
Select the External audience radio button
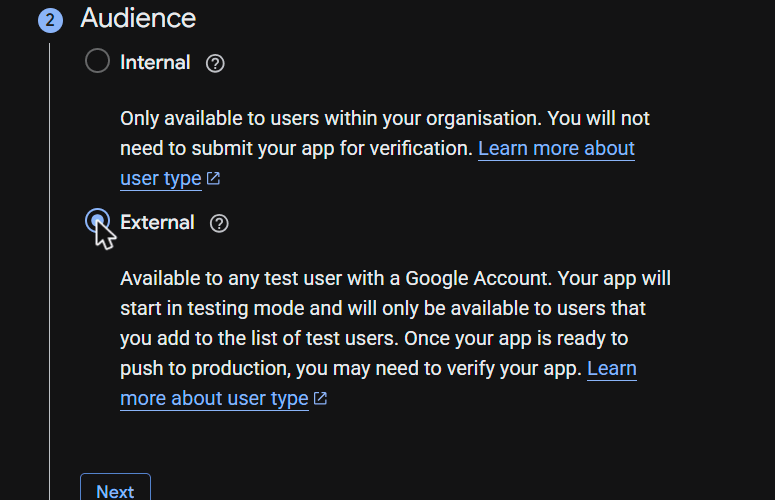pos(97,220)
